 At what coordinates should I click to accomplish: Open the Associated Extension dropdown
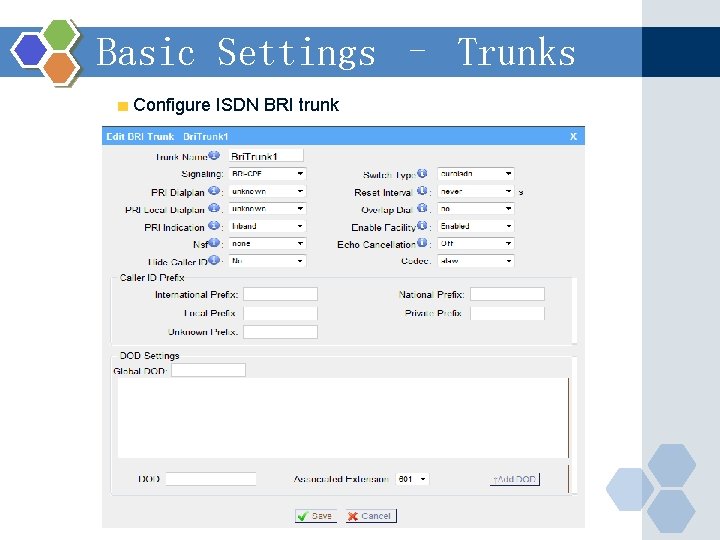tap(412, 479)
